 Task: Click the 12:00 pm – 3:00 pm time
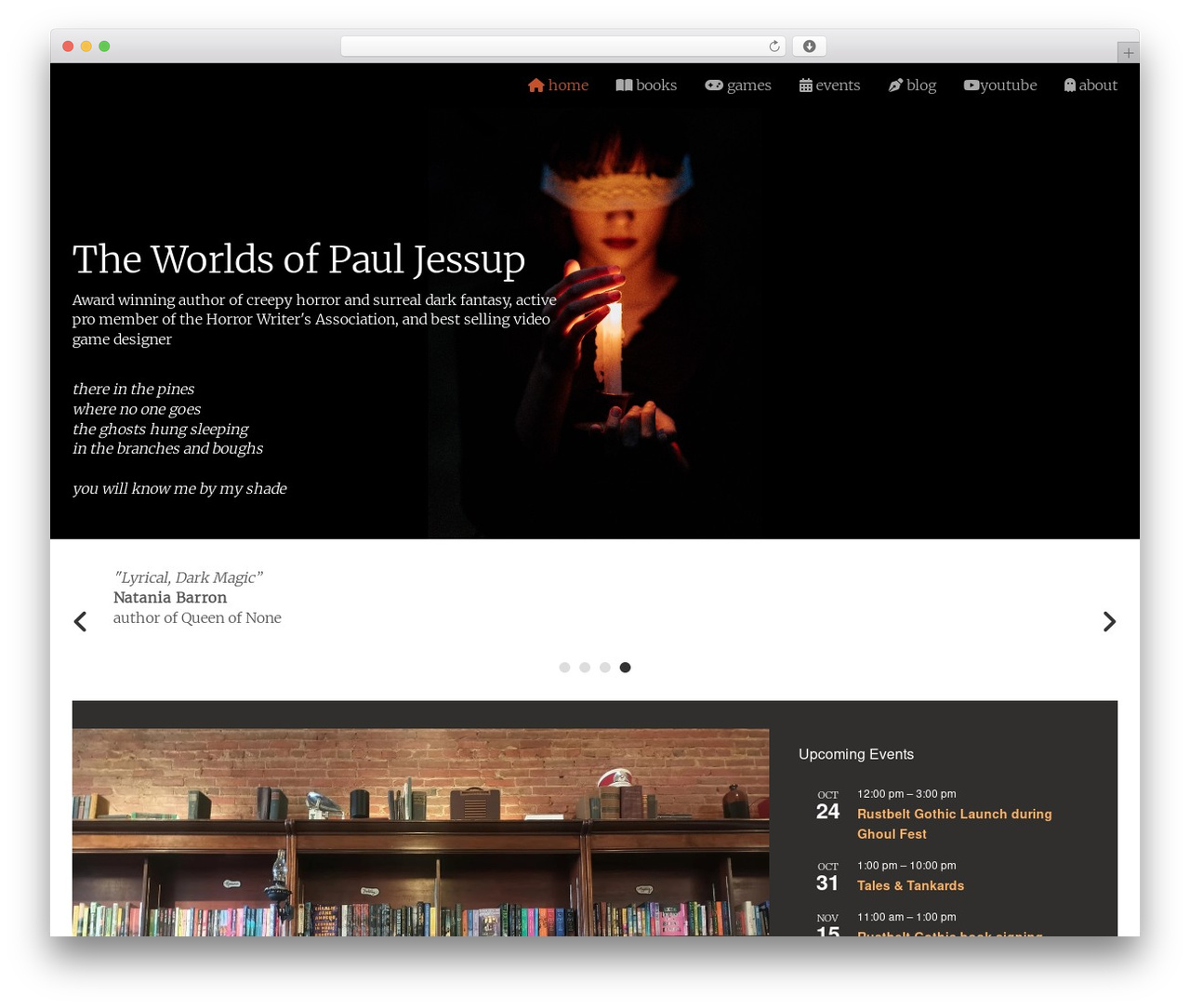pos(906,794)
